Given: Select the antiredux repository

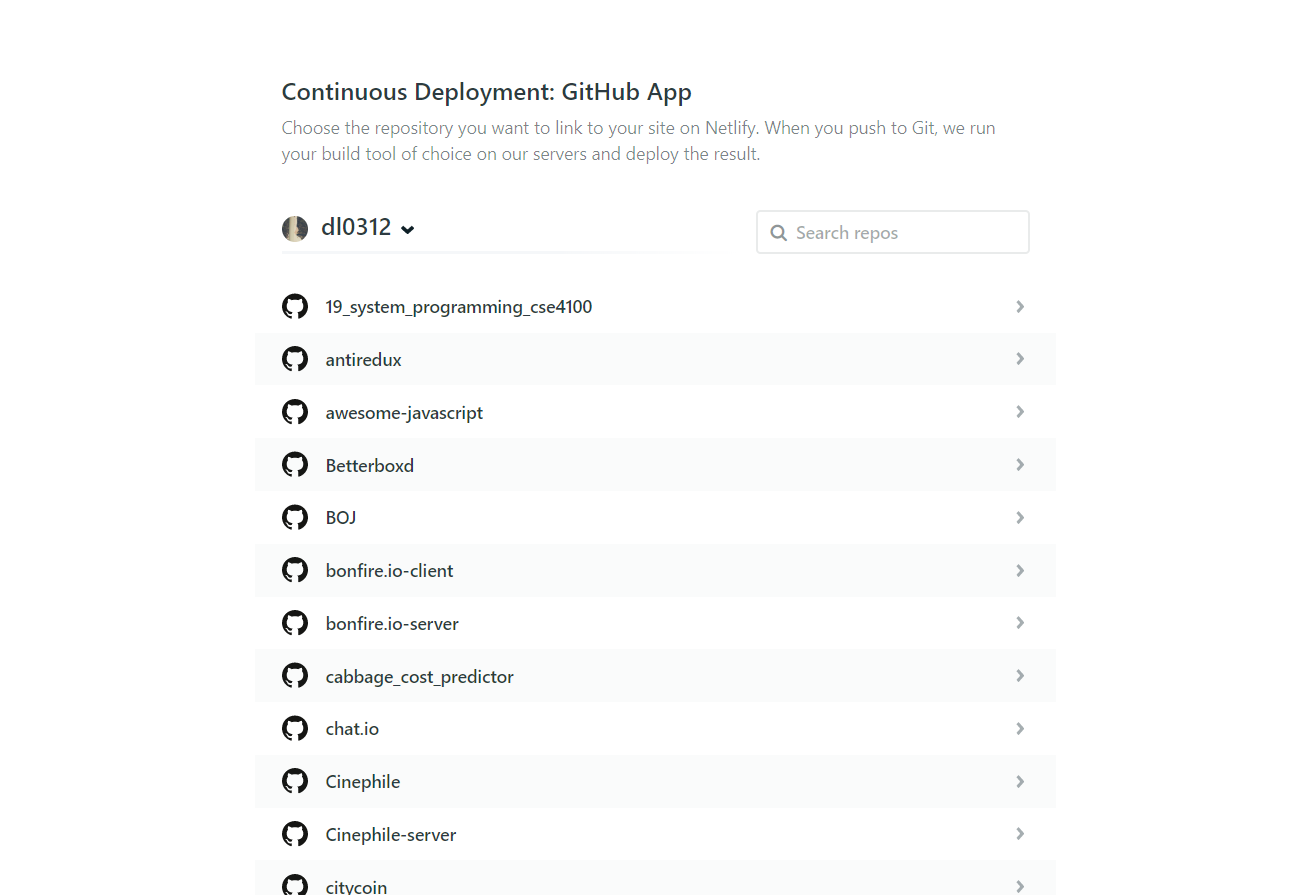Looking at the screenshot, I should [655, 359].
